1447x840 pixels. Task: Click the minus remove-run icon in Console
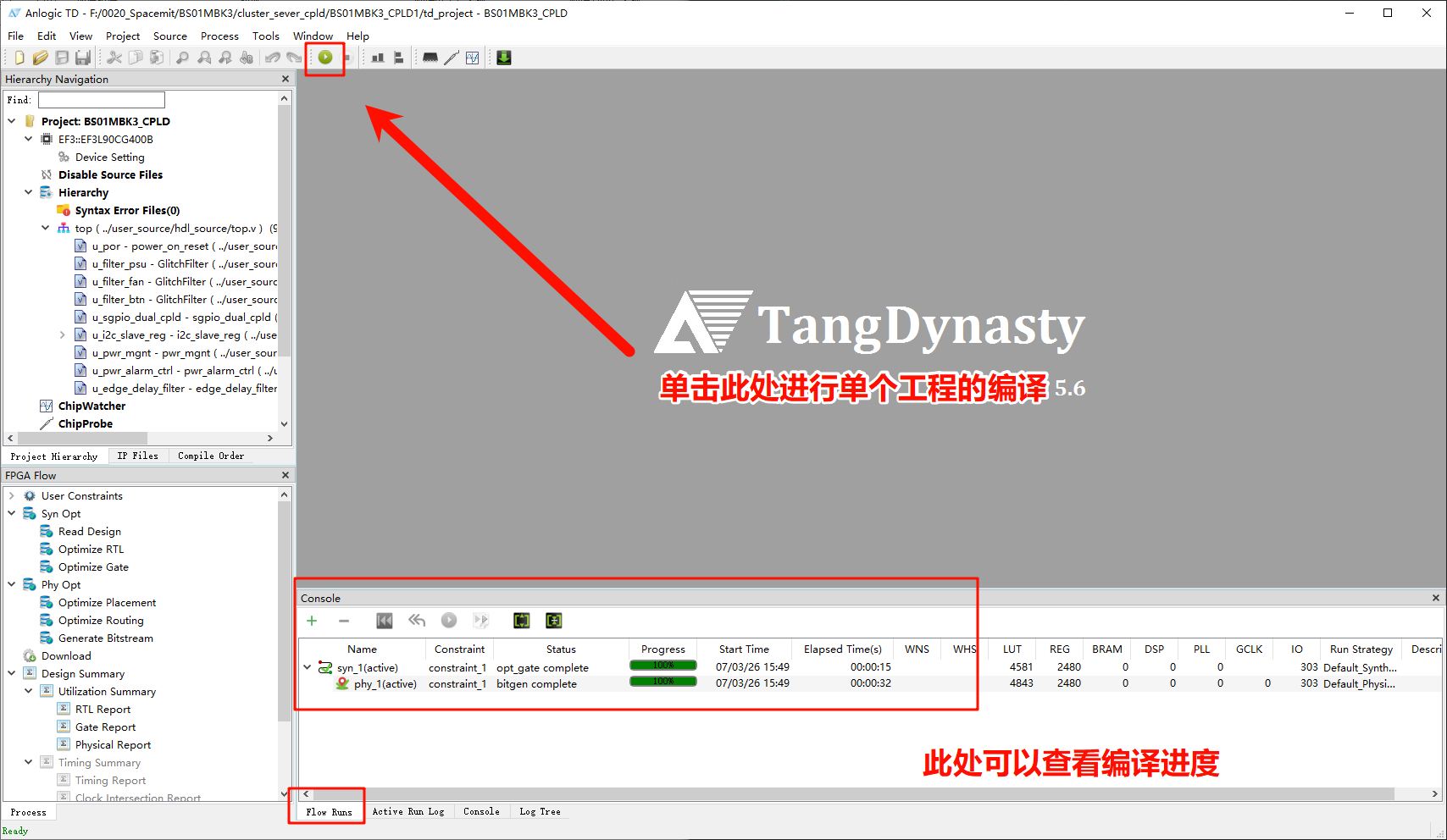(344, 621)
